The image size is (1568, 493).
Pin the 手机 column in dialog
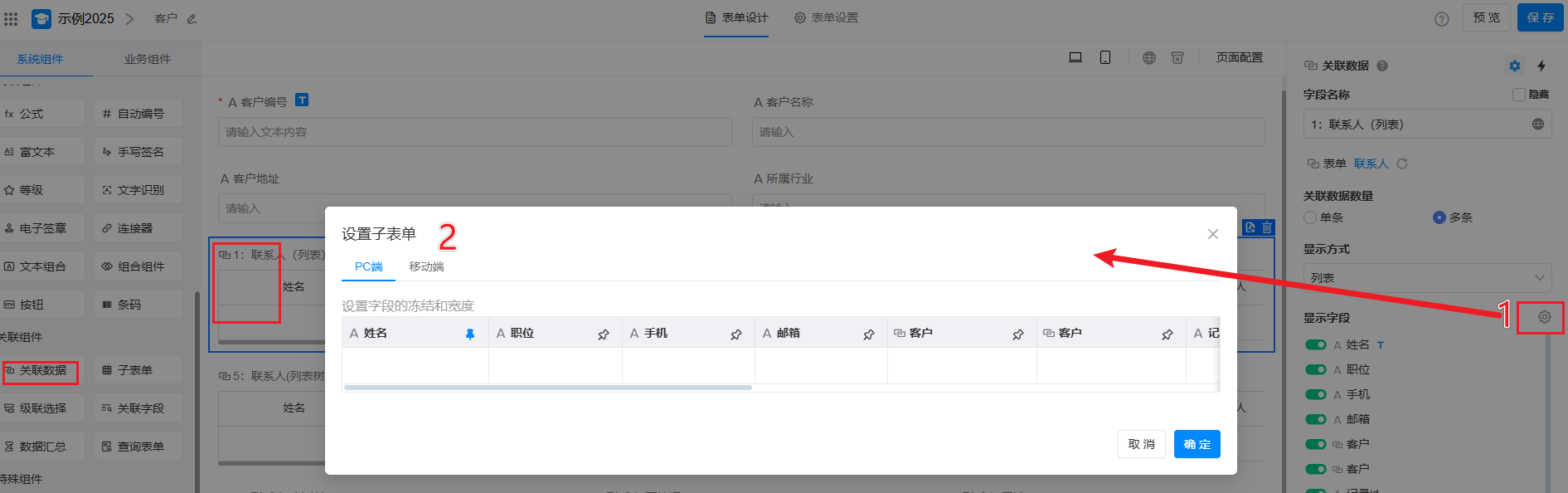pyautogui.click(x=736, y=334)
